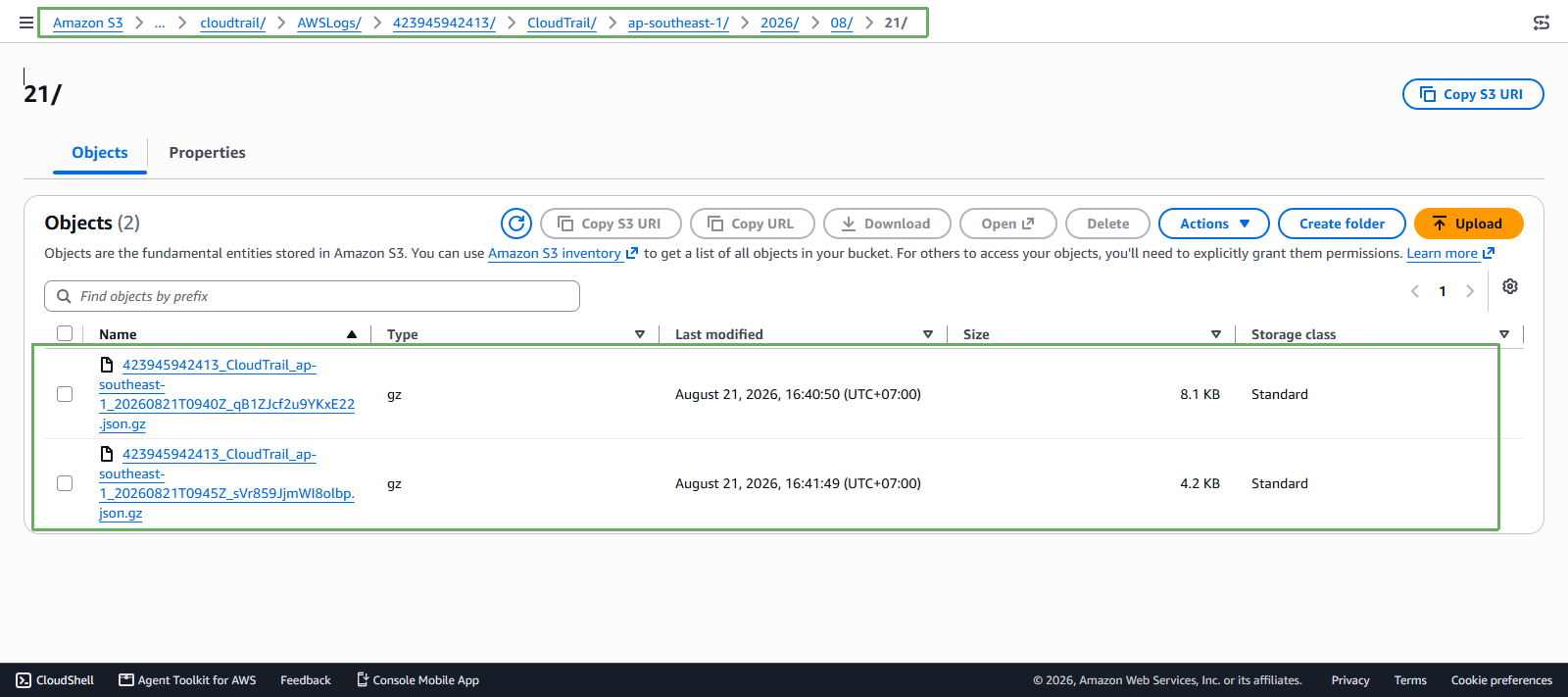Screen dimensions: 1568x697
Task: Go to 2026/ breadcrumb folder
Action: (x=780, y=23)
